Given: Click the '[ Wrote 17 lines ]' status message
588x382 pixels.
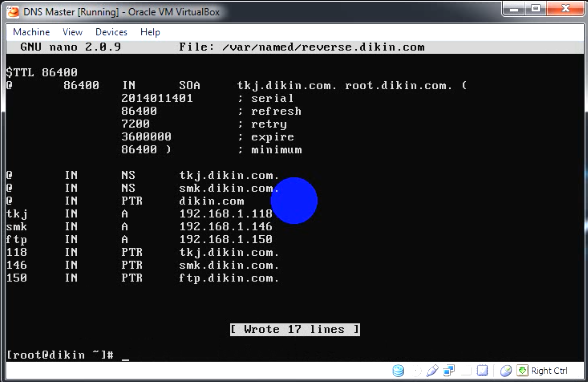Looking at the screenshot, I should click(295, 330).
